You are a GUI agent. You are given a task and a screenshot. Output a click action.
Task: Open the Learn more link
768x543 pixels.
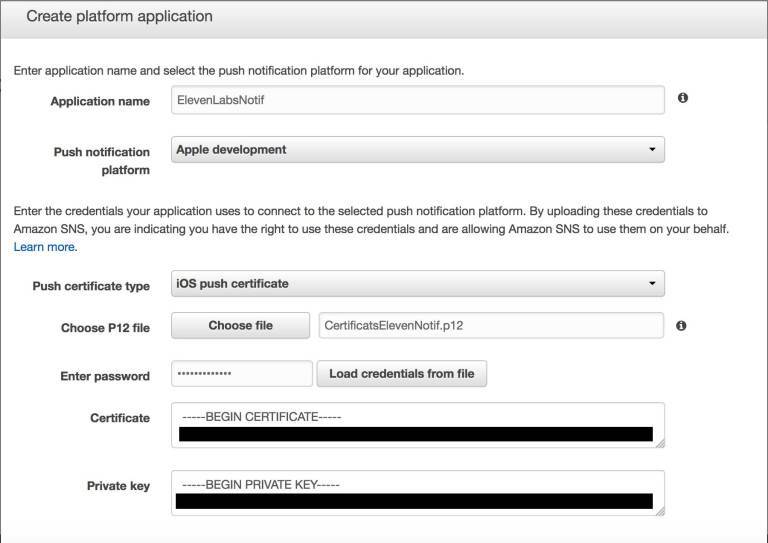[45, 247]
